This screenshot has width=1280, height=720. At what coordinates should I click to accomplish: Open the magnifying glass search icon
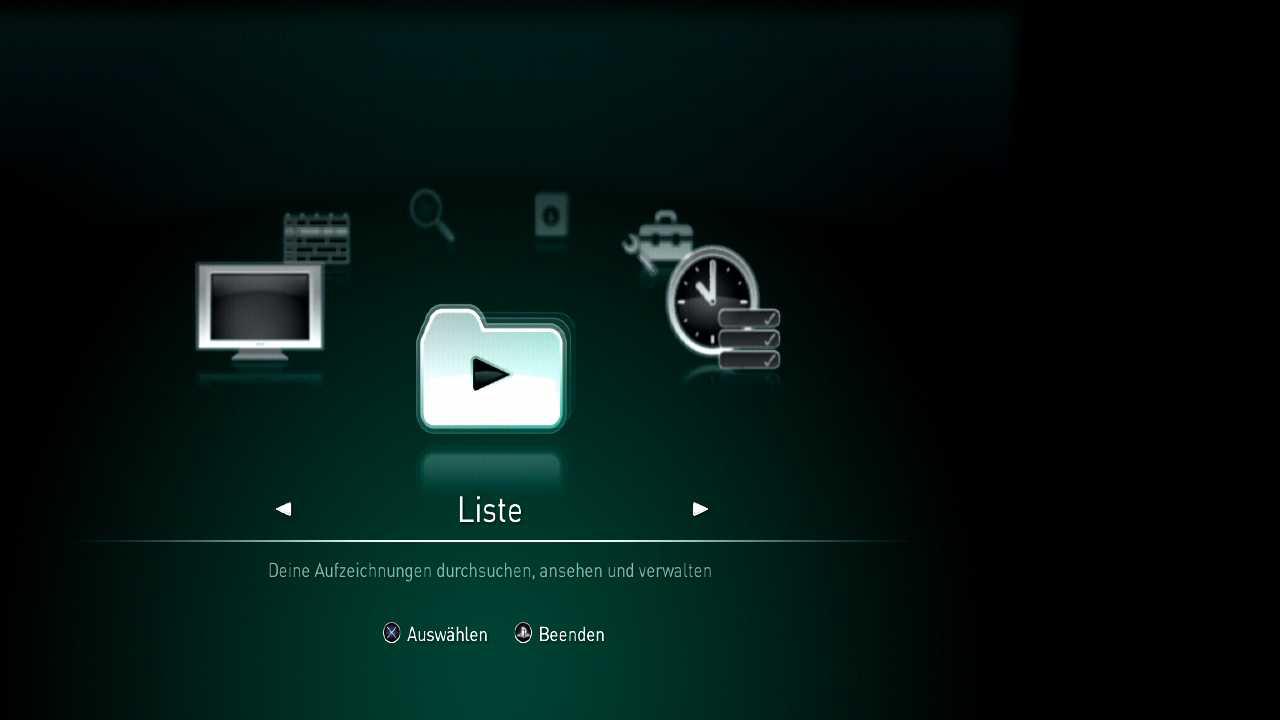tap(432, 215)
